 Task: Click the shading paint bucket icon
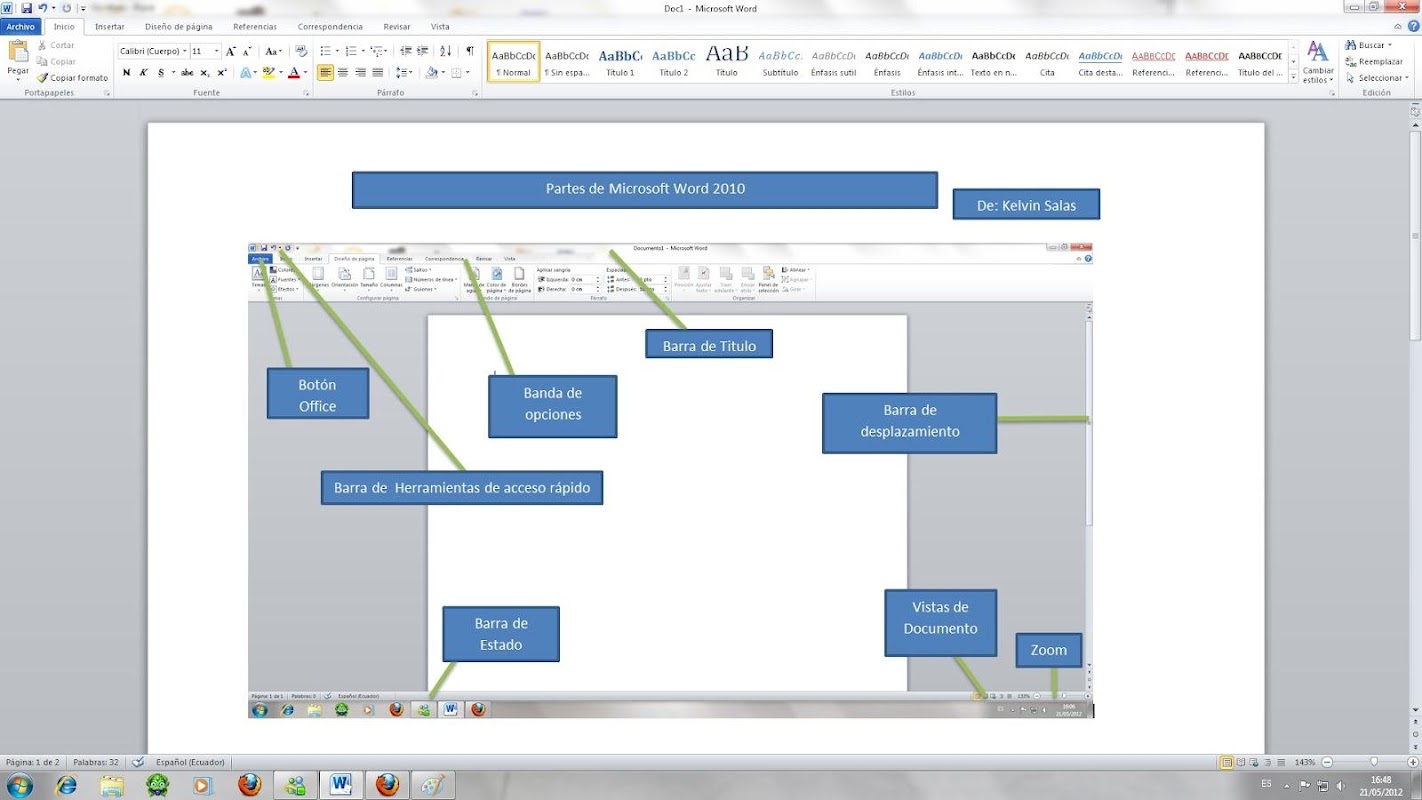point(431,73)
